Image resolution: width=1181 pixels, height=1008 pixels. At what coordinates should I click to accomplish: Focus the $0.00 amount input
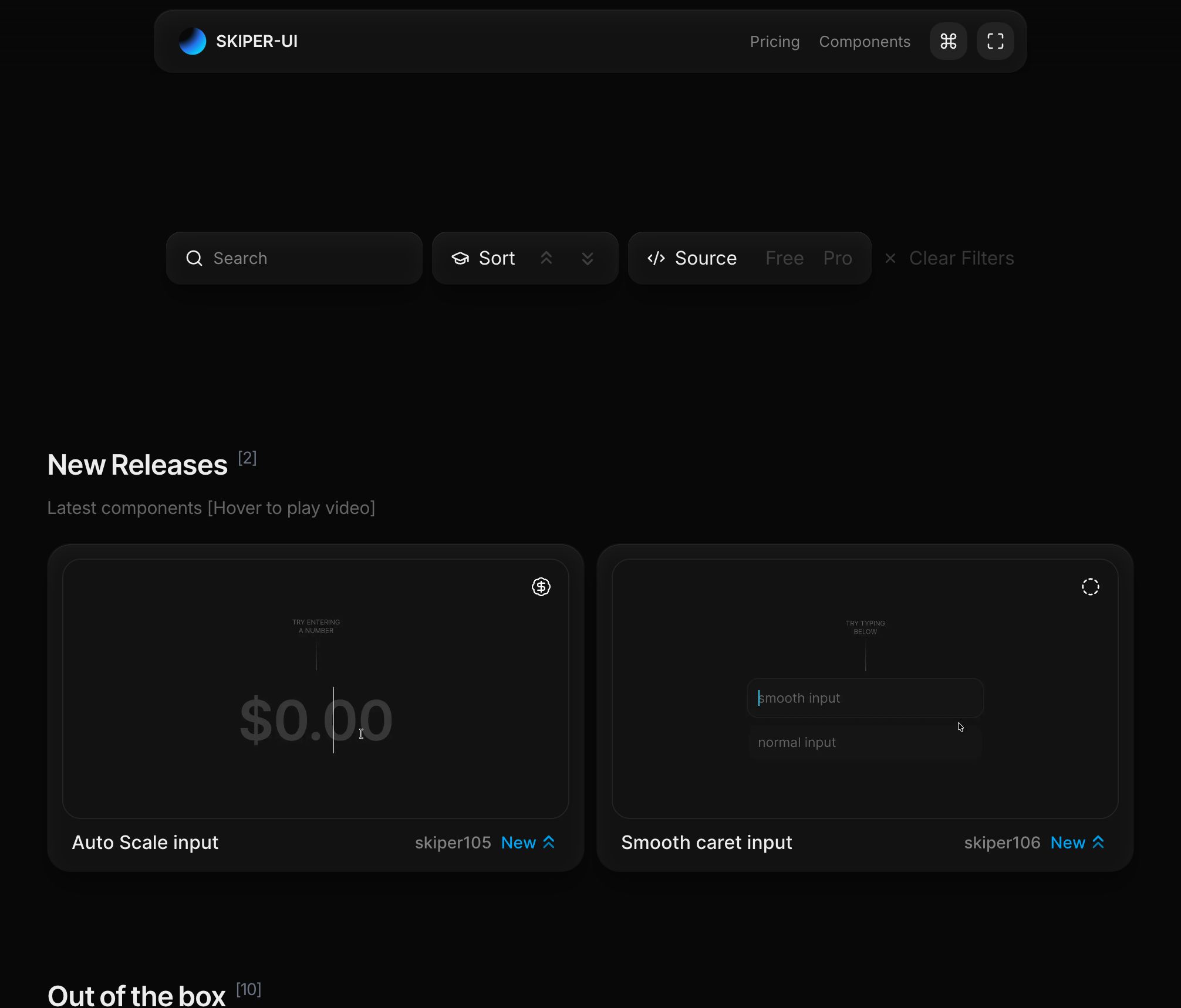(316, 720)
